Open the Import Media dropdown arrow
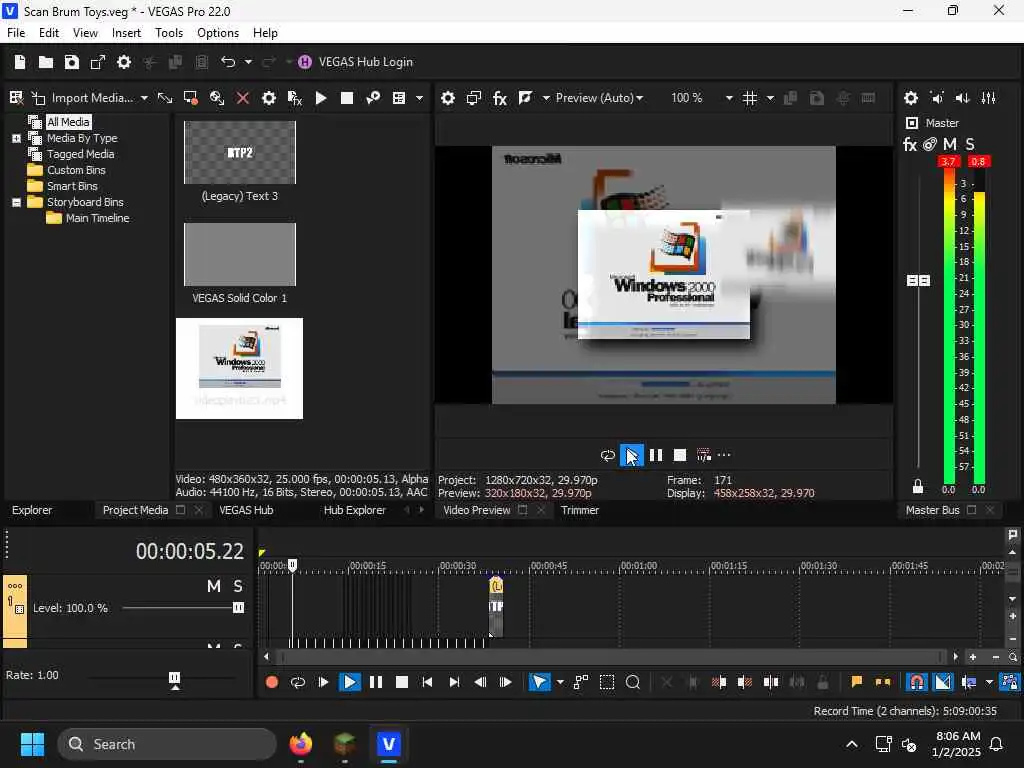 point(144,98)
